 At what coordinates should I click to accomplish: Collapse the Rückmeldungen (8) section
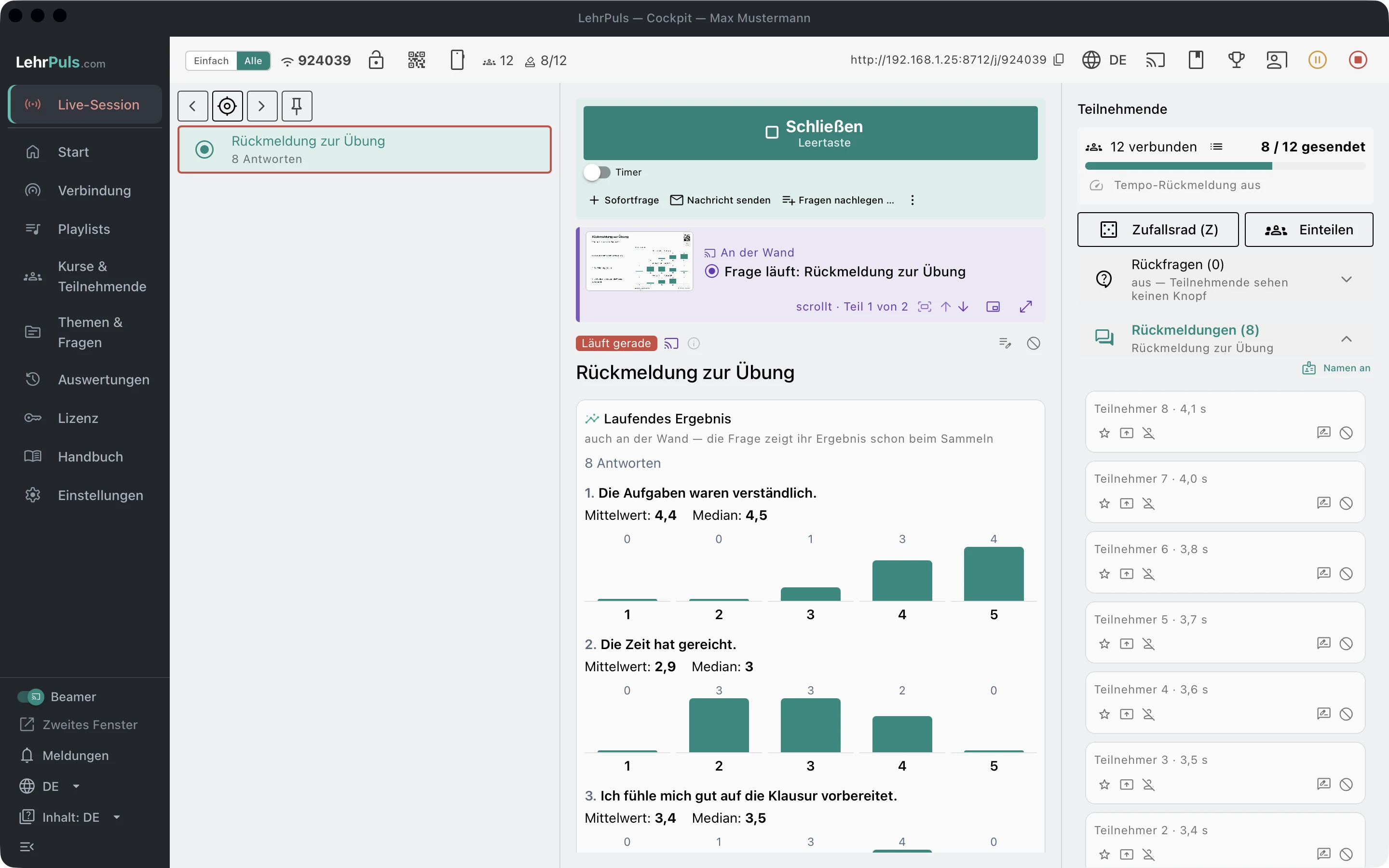coord(1346,339)
